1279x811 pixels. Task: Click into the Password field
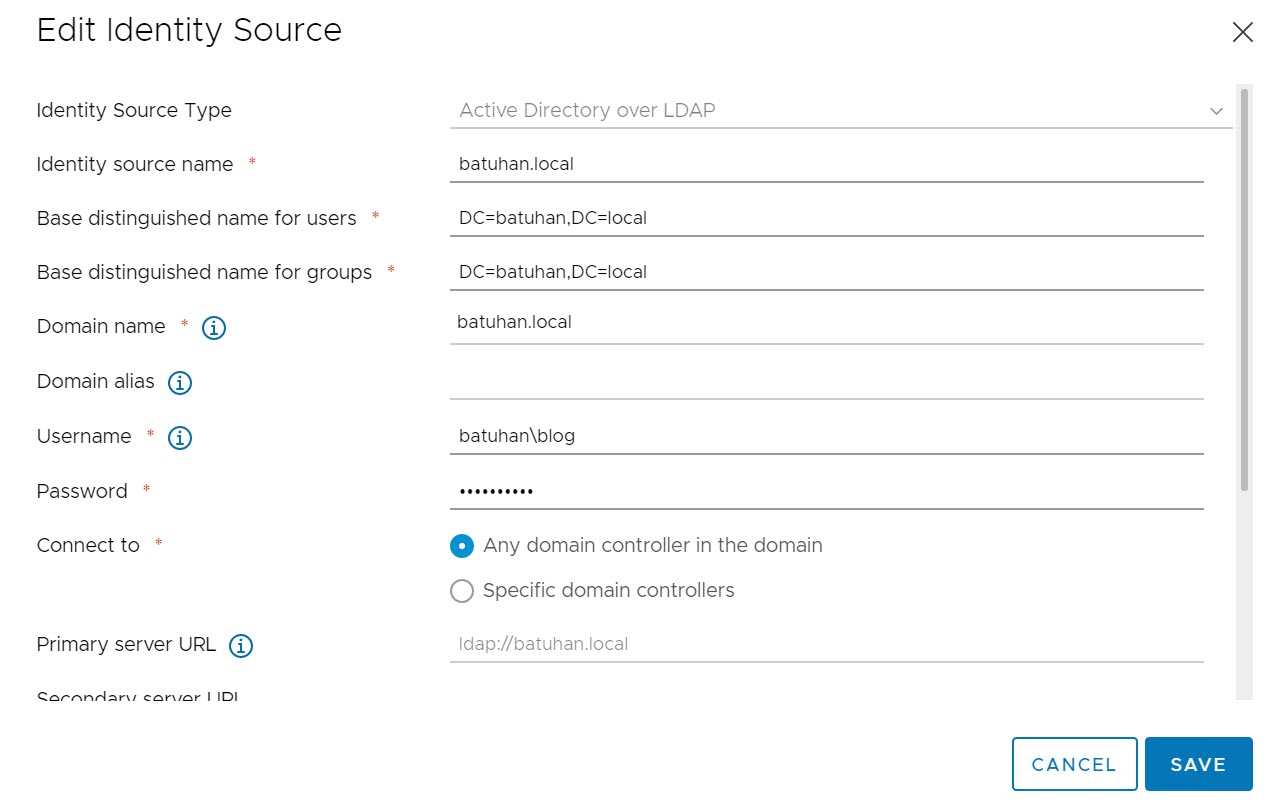pyautogui.click(x=826, y=491)
